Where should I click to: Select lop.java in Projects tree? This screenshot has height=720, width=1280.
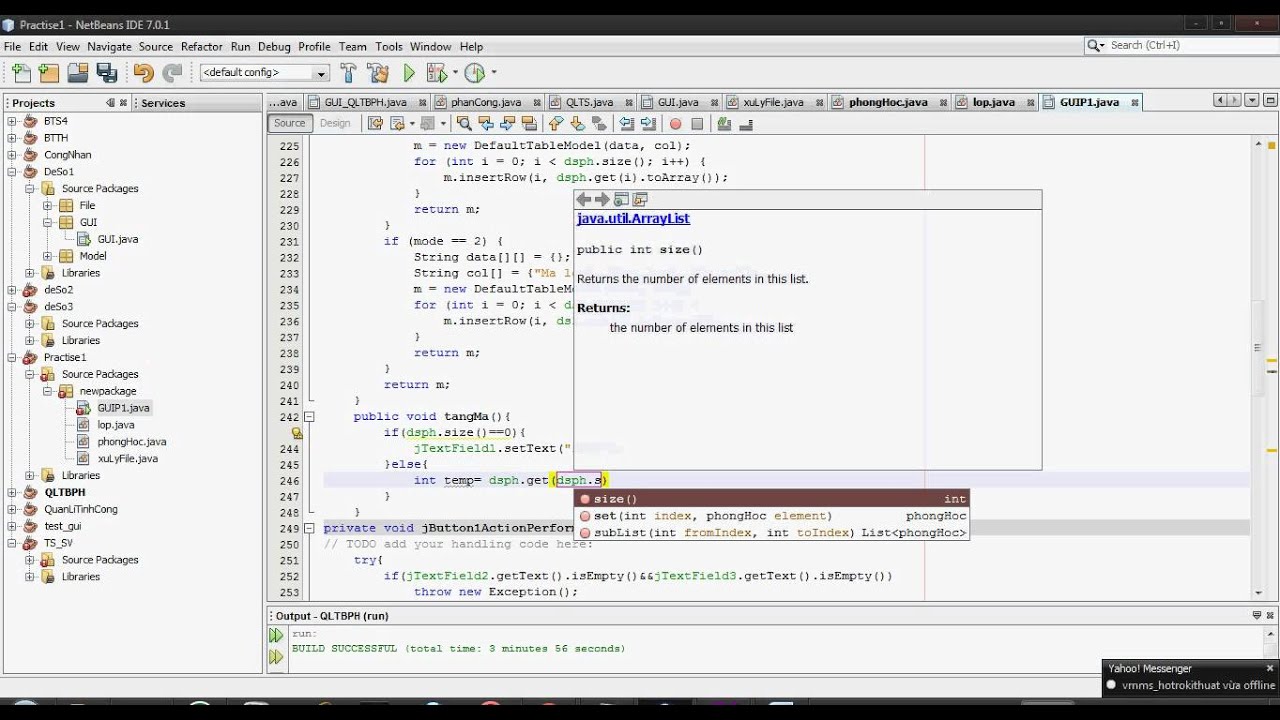[116, 425]
